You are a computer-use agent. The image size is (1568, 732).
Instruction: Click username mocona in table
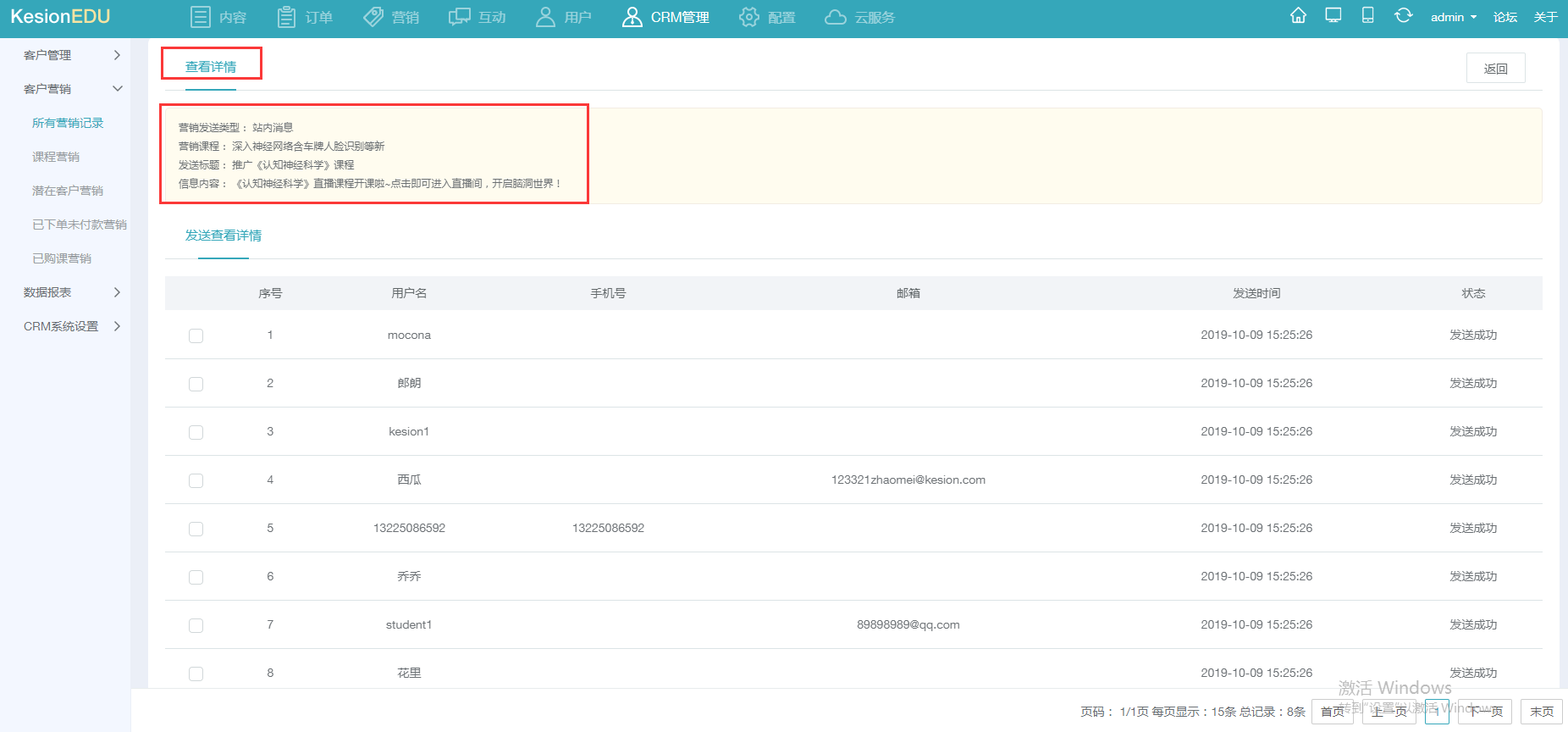pos(409,335)
